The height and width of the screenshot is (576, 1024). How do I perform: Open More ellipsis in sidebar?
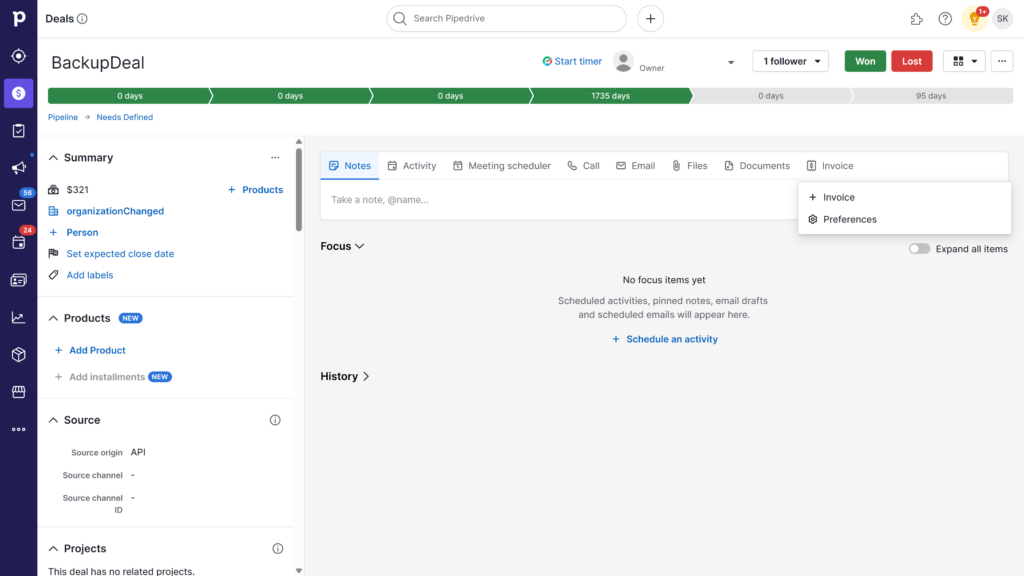tap(18, 429)
